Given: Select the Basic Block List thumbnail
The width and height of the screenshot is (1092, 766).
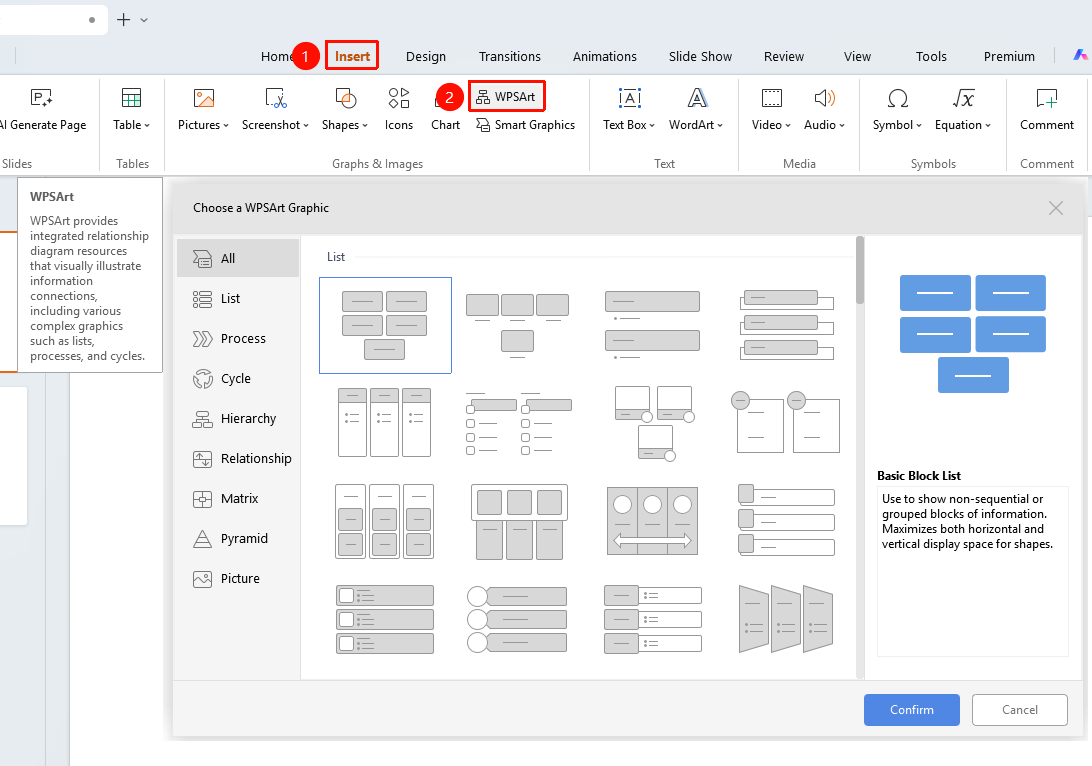Looking at the screenshot, I should pos(385,325).
